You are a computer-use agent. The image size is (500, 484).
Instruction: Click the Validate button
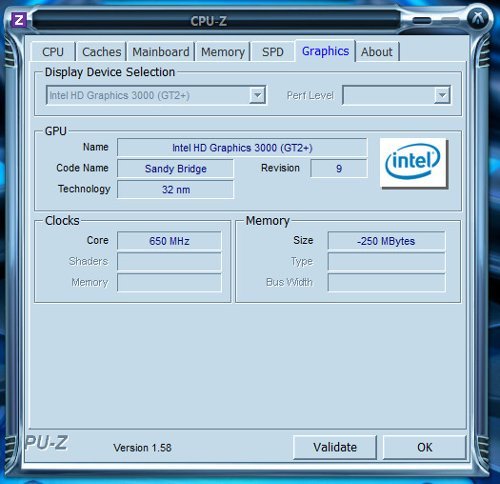point(335,447)
